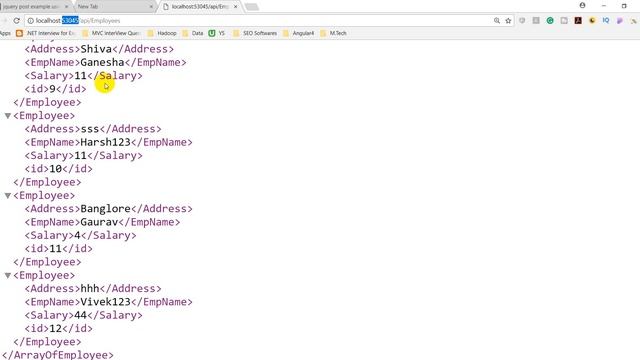Click the id value 9
Image resolution: width=640 pixels, height=360 pixels.
(x=52, y=89)
